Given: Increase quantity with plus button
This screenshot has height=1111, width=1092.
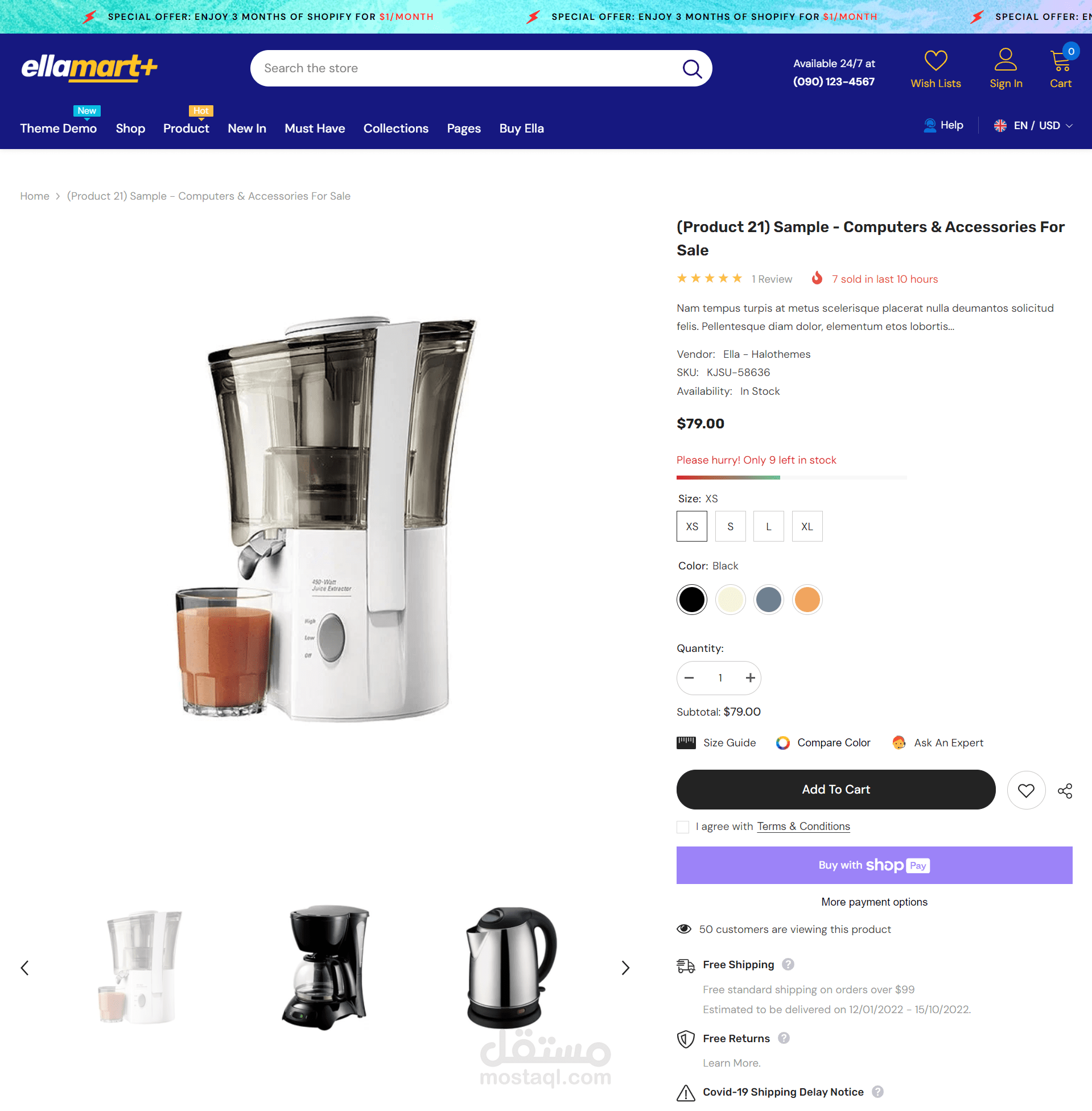Looking at the screenshot, I should [x=750, y=678].
